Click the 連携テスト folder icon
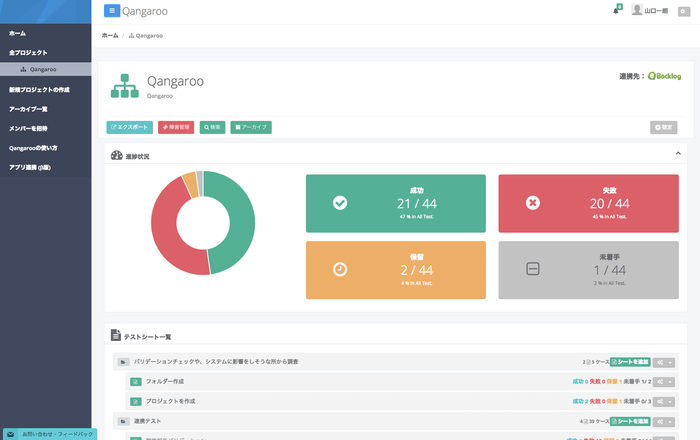 123,421
